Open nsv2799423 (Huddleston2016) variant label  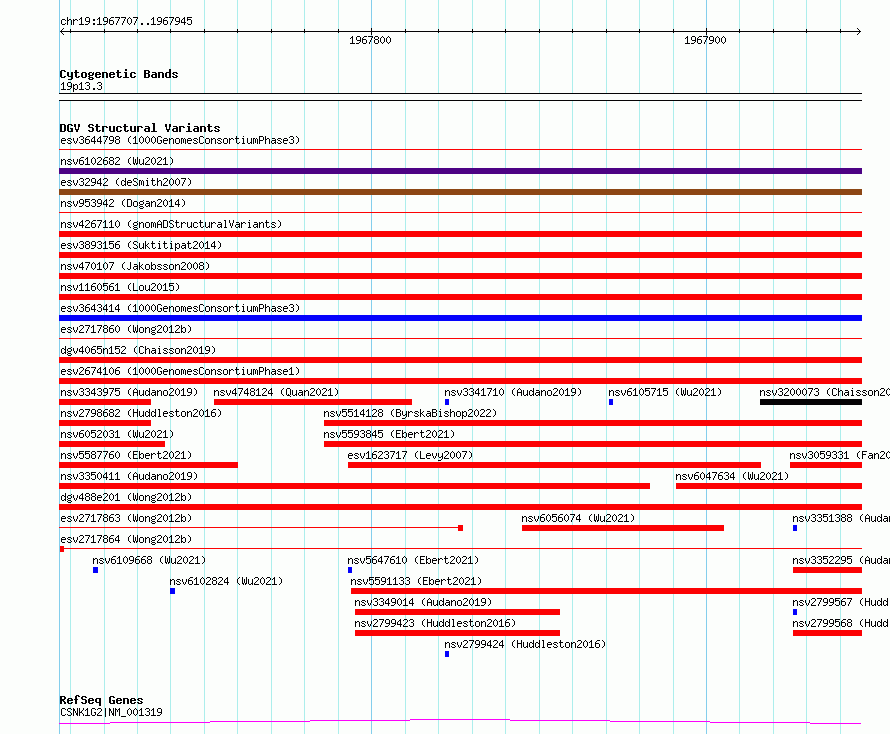point(435,623)
